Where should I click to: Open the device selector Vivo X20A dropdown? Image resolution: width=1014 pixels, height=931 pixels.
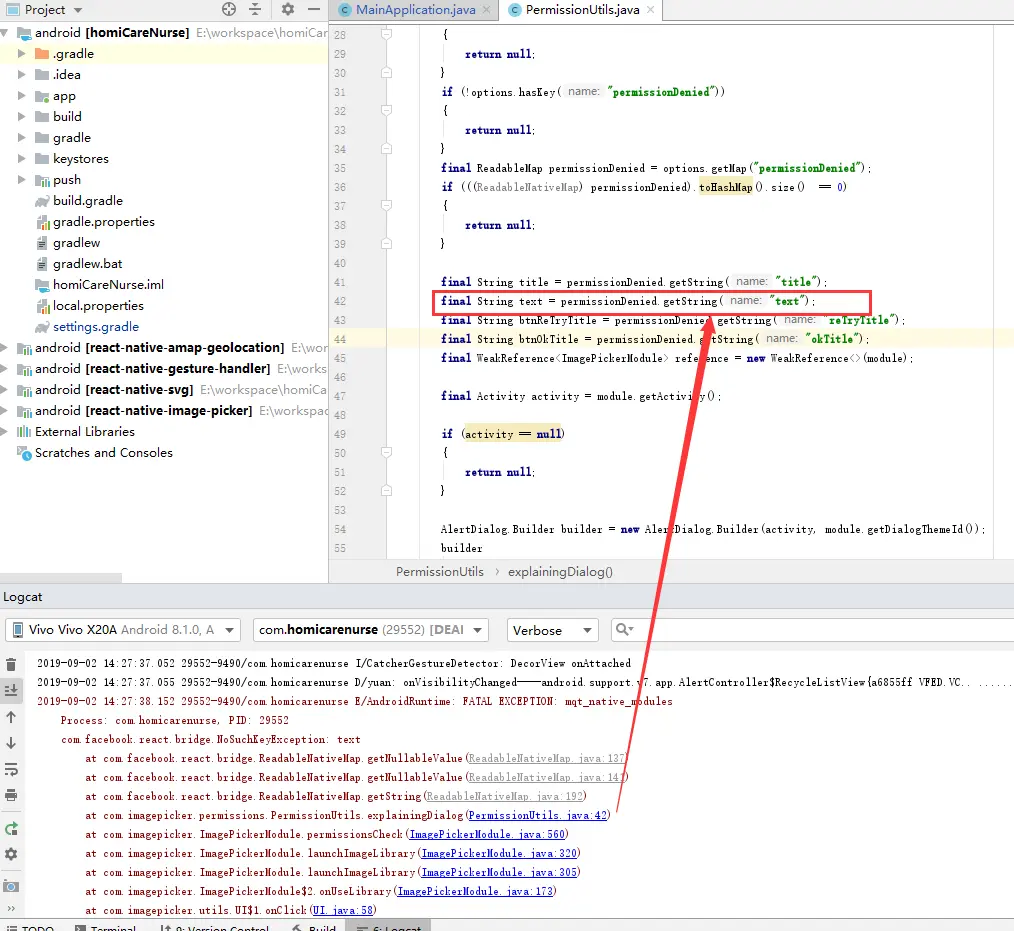click(123, 630)
